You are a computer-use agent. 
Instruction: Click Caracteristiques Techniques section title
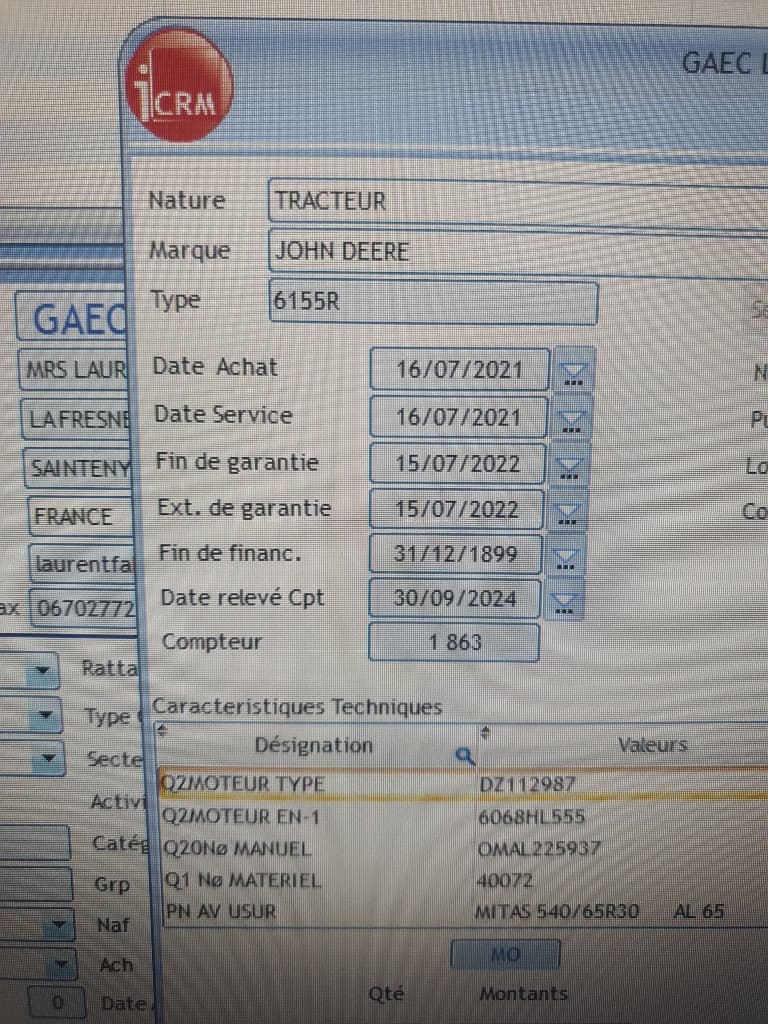297,707
